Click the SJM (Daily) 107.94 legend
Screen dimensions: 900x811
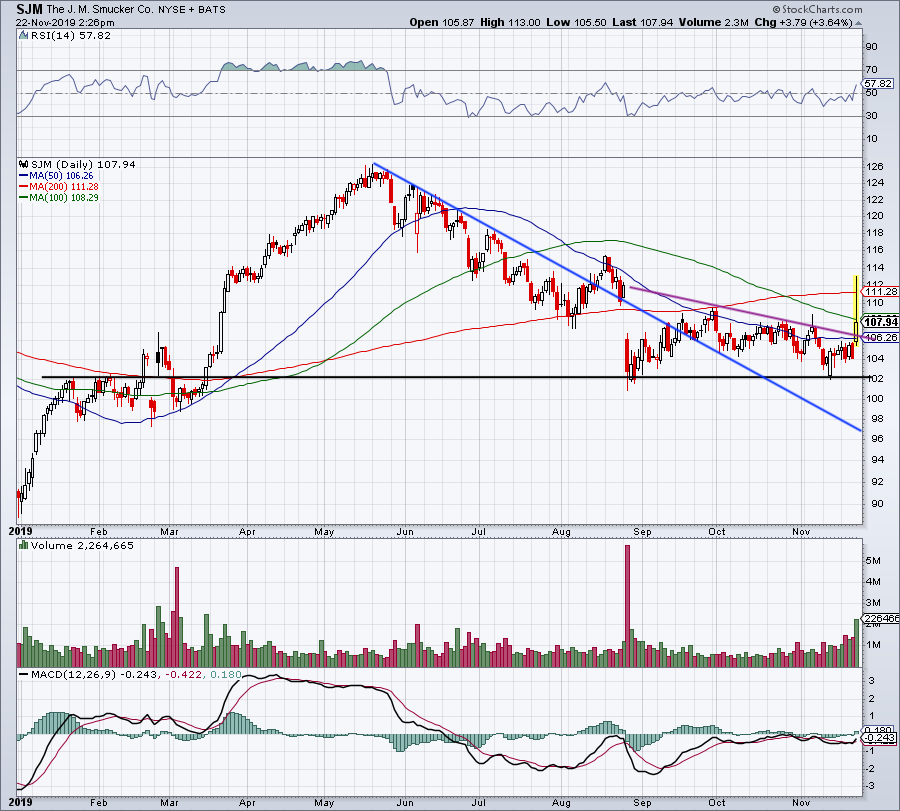(x=83, y=165)
